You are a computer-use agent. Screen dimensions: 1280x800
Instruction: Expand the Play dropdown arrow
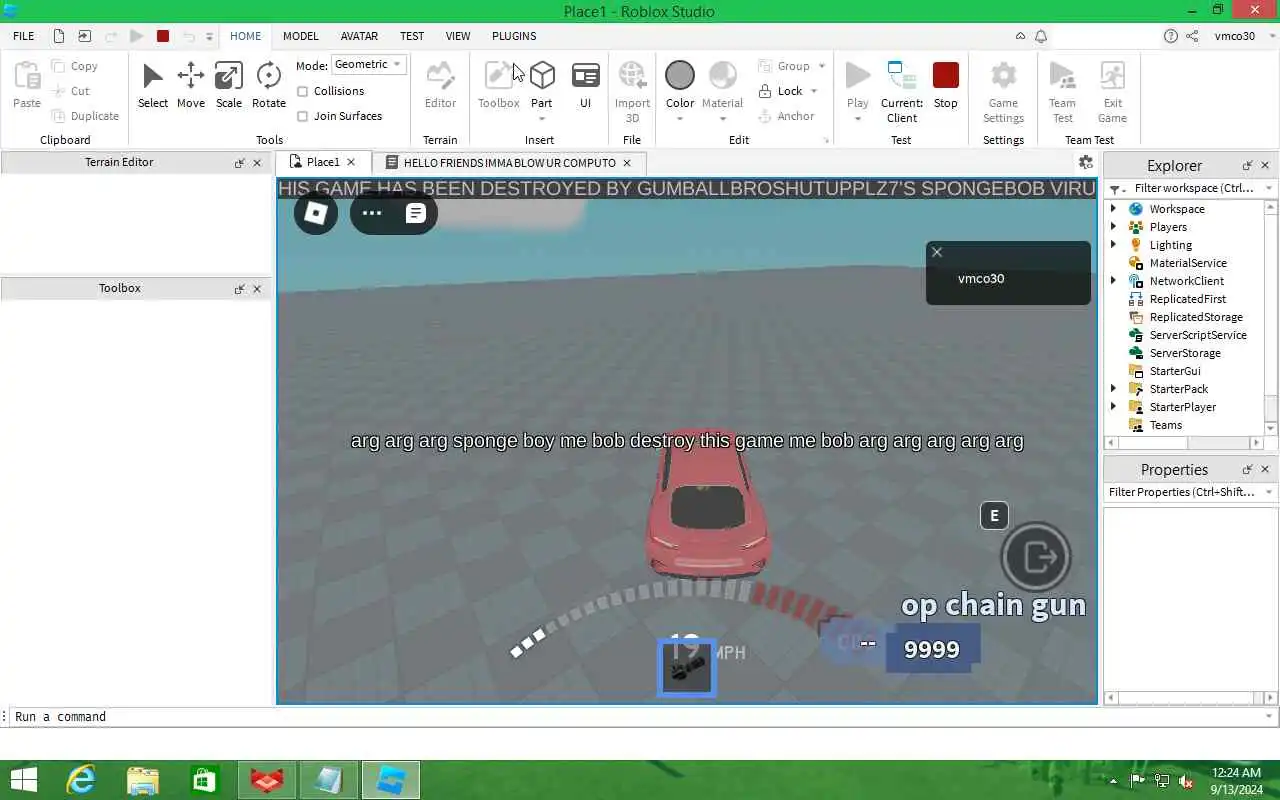coord(858,119)
